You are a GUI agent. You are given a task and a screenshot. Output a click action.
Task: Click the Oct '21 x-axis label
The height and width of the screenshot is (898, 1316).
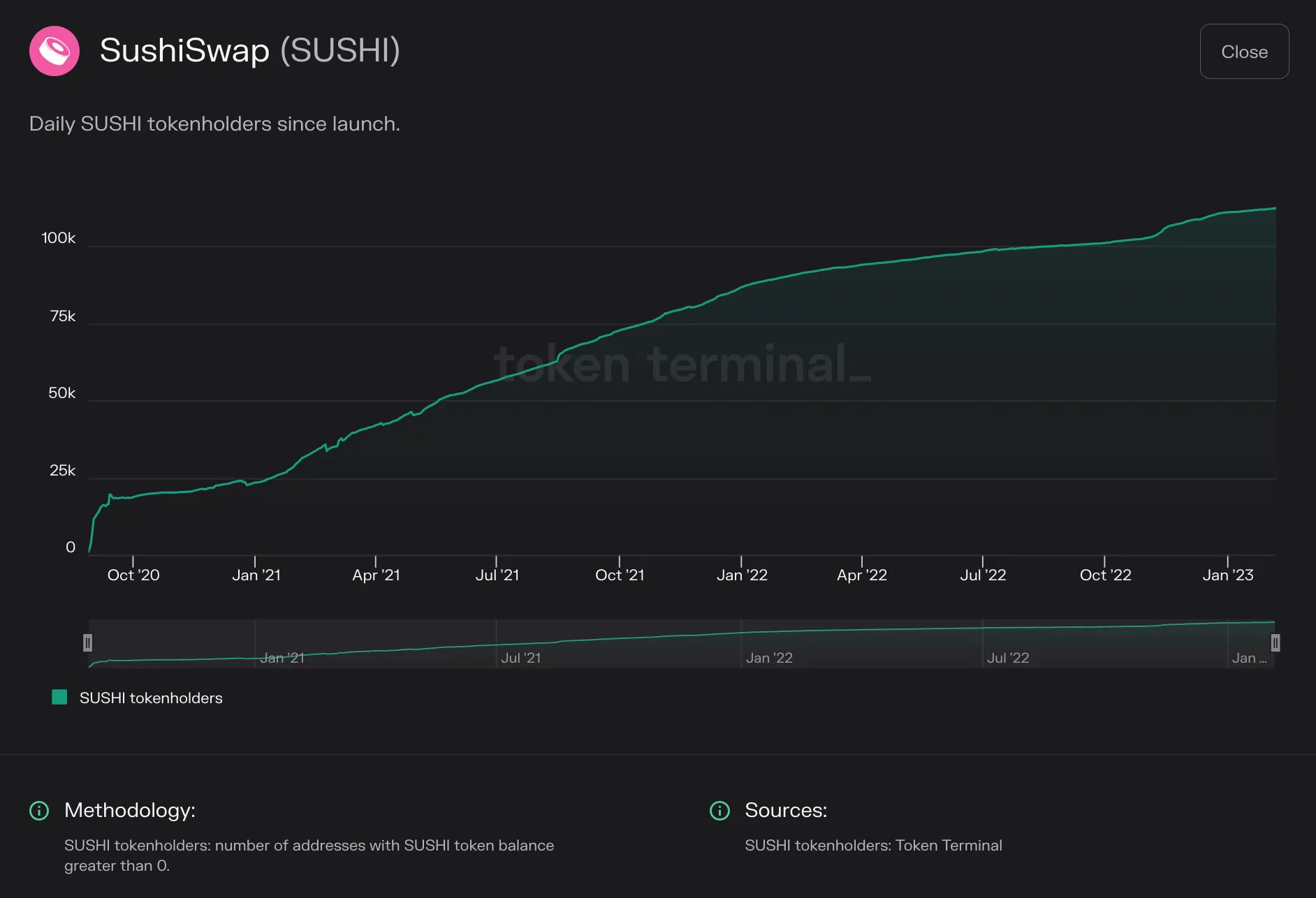click(x=620, y=575)
